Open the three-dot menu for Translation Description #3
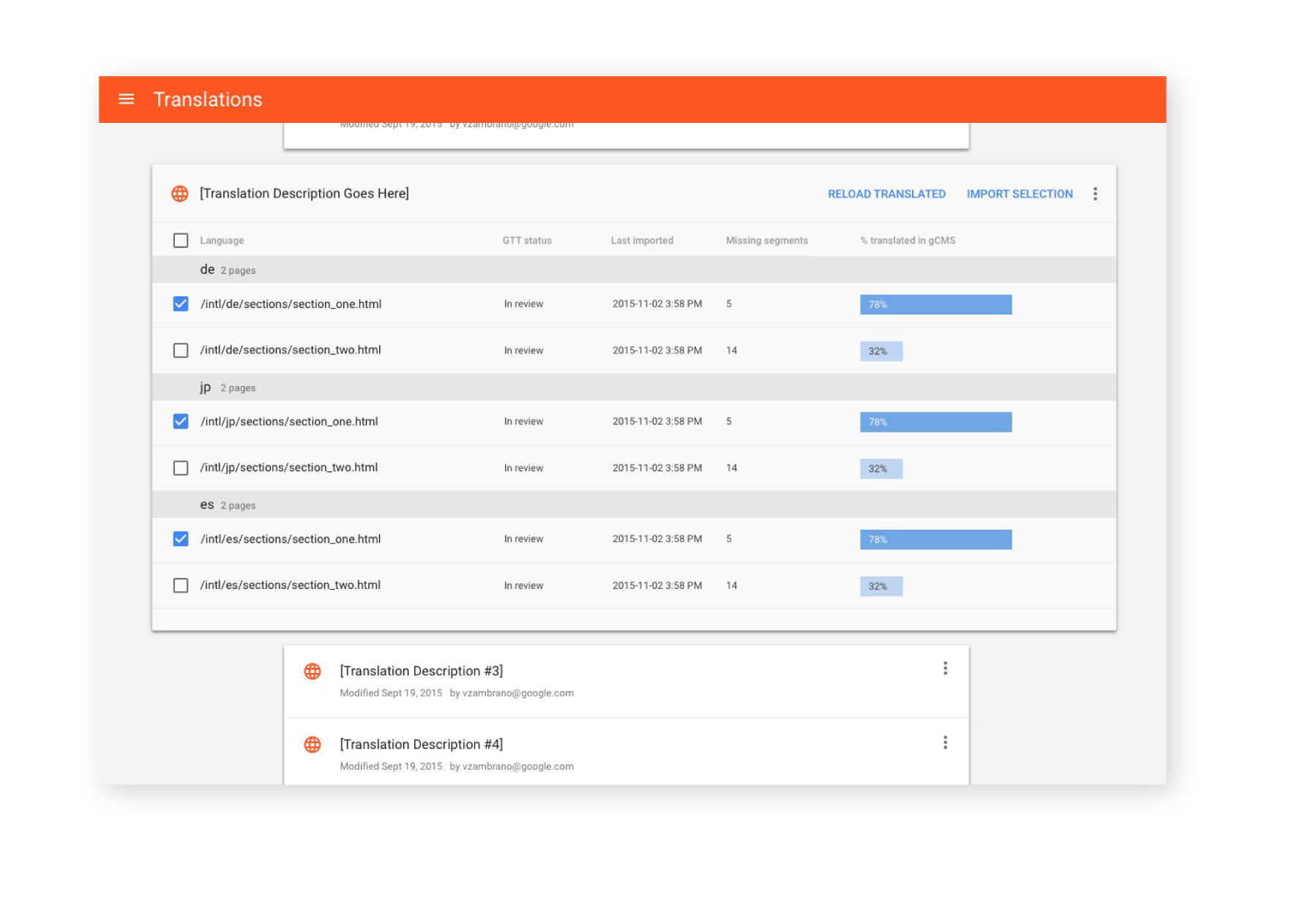Screen dimensions: 1297x924 pyautogui.click(x=945, y=668)
